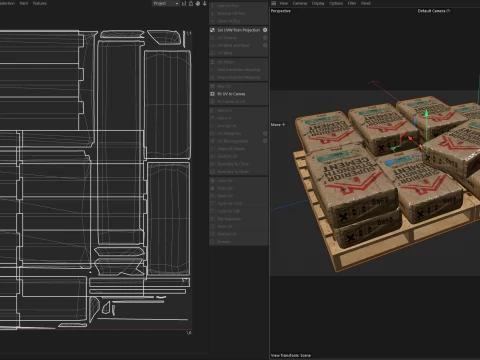
Task: Click the UV Peeler command
Action: tap(226, 62)
